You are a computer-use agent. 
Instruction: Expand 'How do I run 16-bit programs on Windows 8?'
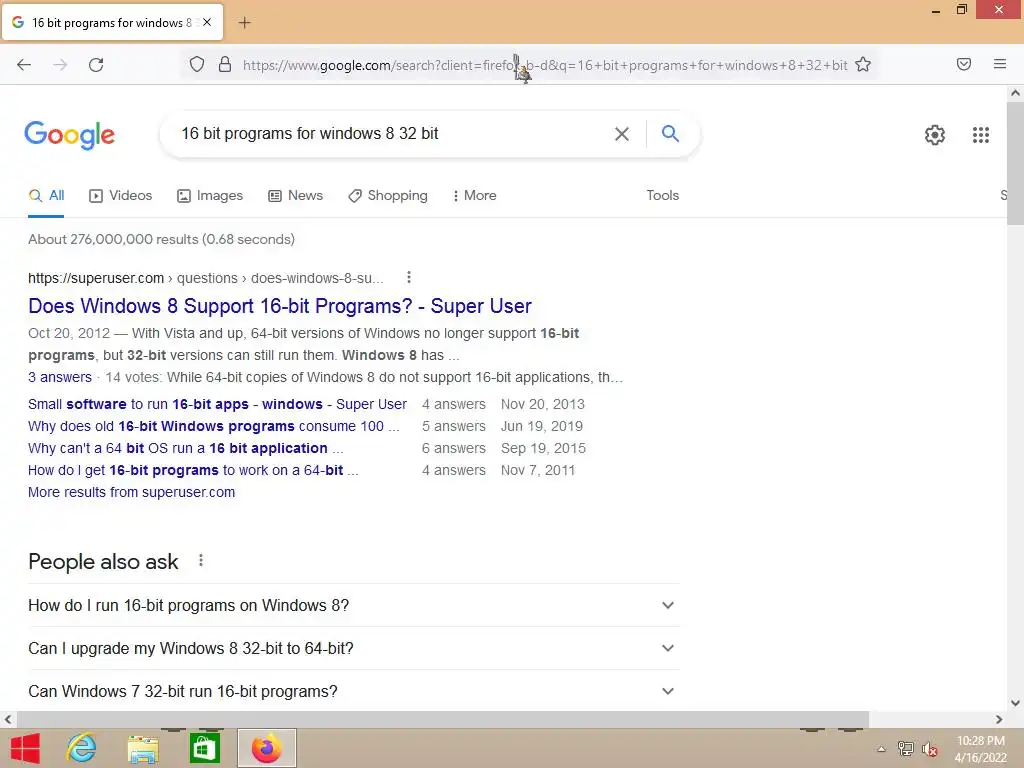coord(353,605)
